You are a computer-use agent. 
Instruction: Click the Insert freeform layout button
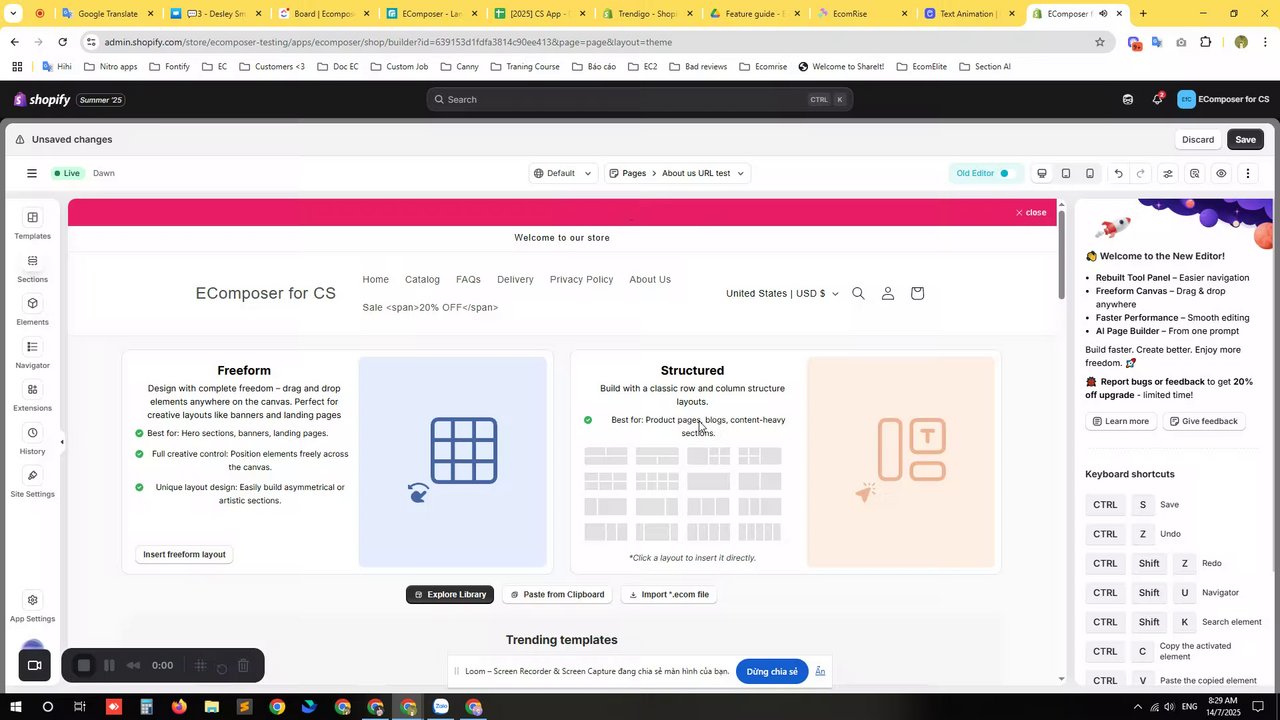(184, 554)
